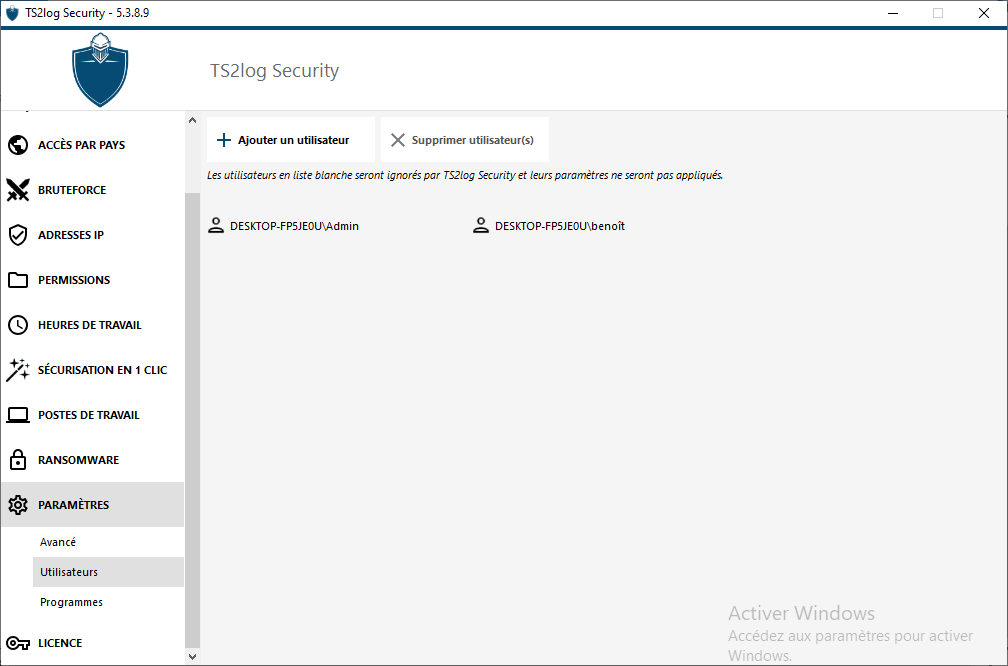Select user DESKTOP-FP5JE0U\Admin

(284, 226)
